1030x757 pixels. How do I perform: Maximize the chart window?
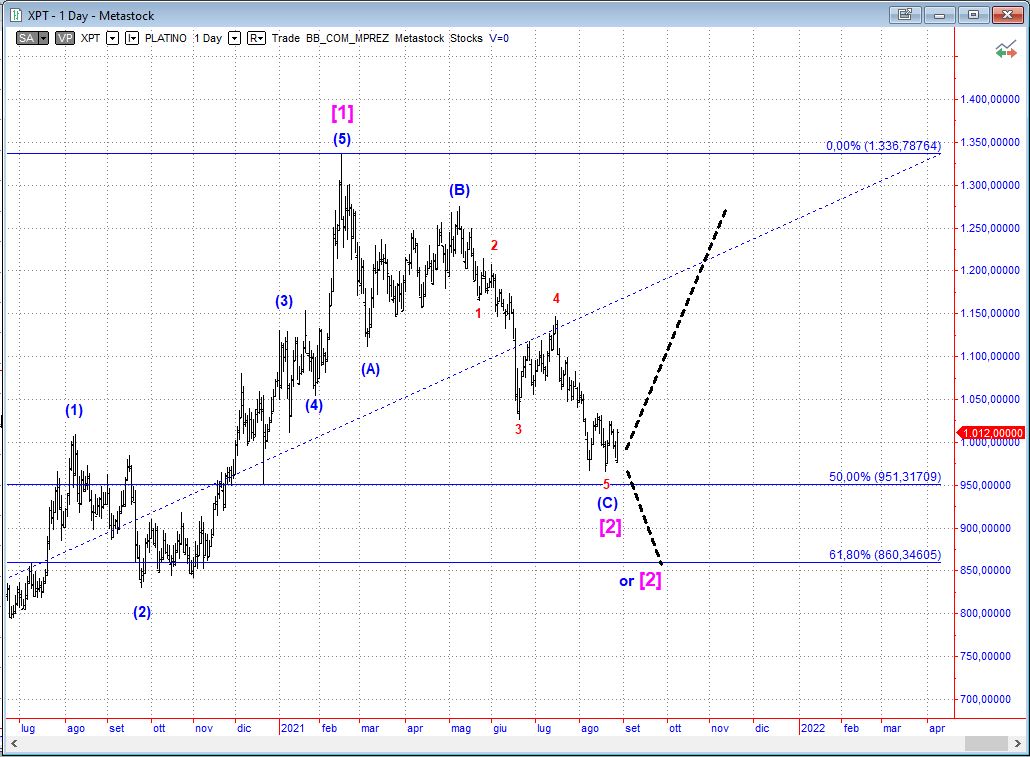click(974, 14)
